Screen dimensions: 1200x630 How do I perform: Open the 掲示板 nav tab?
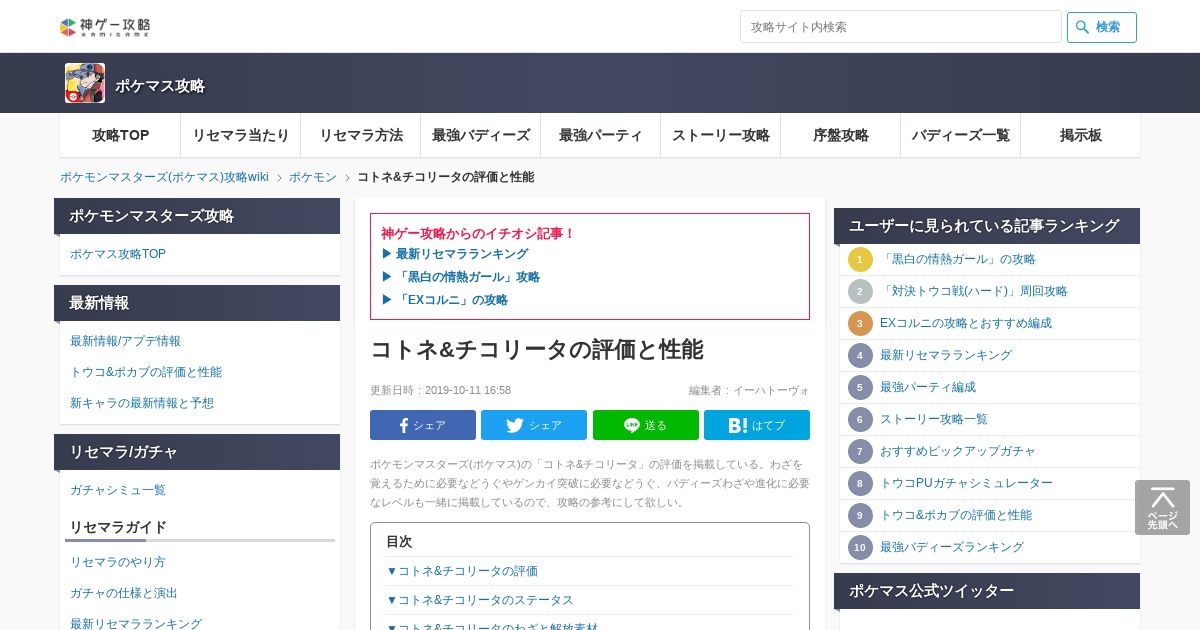click(1080, 135)
